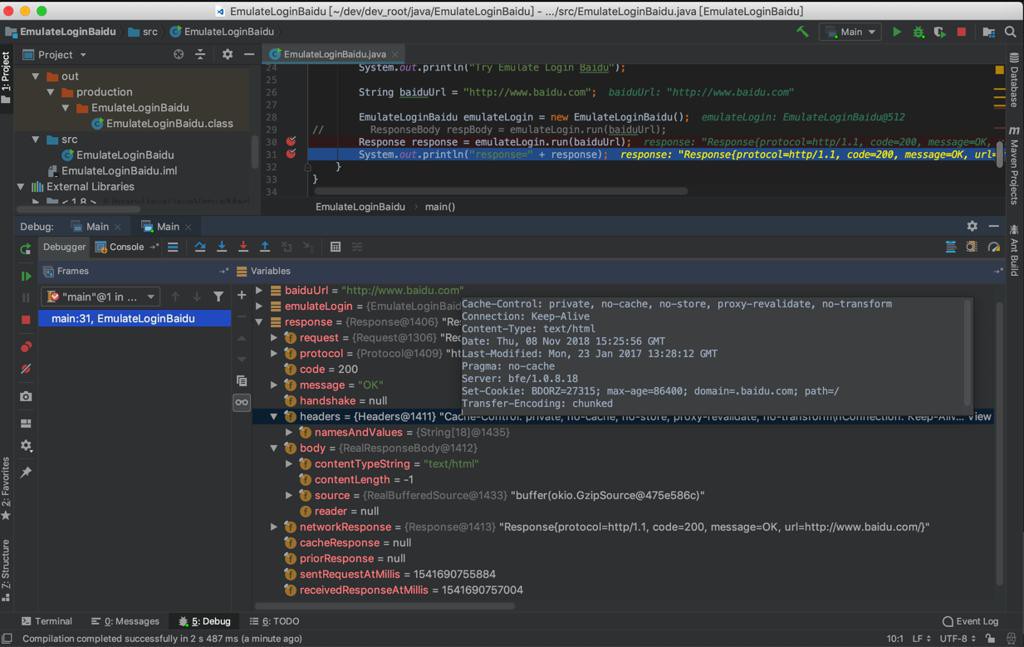Open the View Breakpoints dialog
Screen dimensions: 1024x647
[25, 347]
